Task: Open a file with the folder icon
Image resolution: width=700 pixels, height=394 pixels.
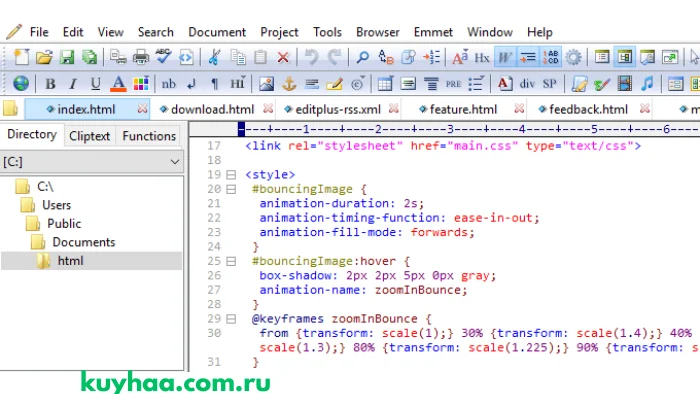Action: (x=44, y=57)
